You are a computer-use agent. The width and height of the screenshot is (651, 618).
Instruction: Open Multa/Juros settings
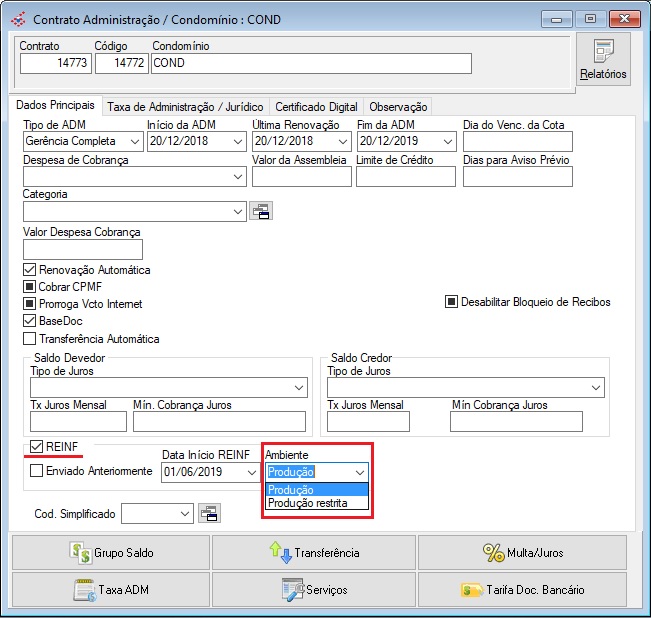click(522, 552)
